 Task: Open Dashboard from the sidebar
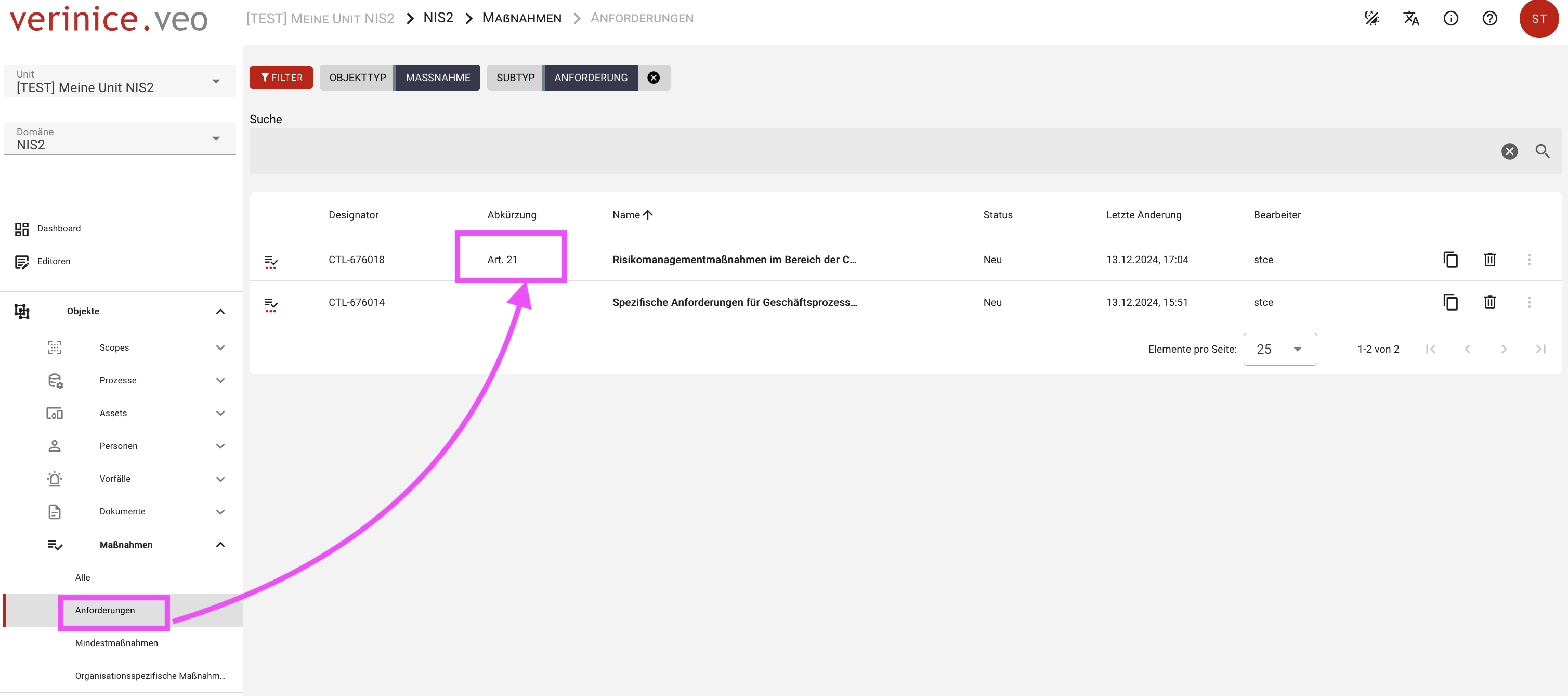tap(58, 228)
